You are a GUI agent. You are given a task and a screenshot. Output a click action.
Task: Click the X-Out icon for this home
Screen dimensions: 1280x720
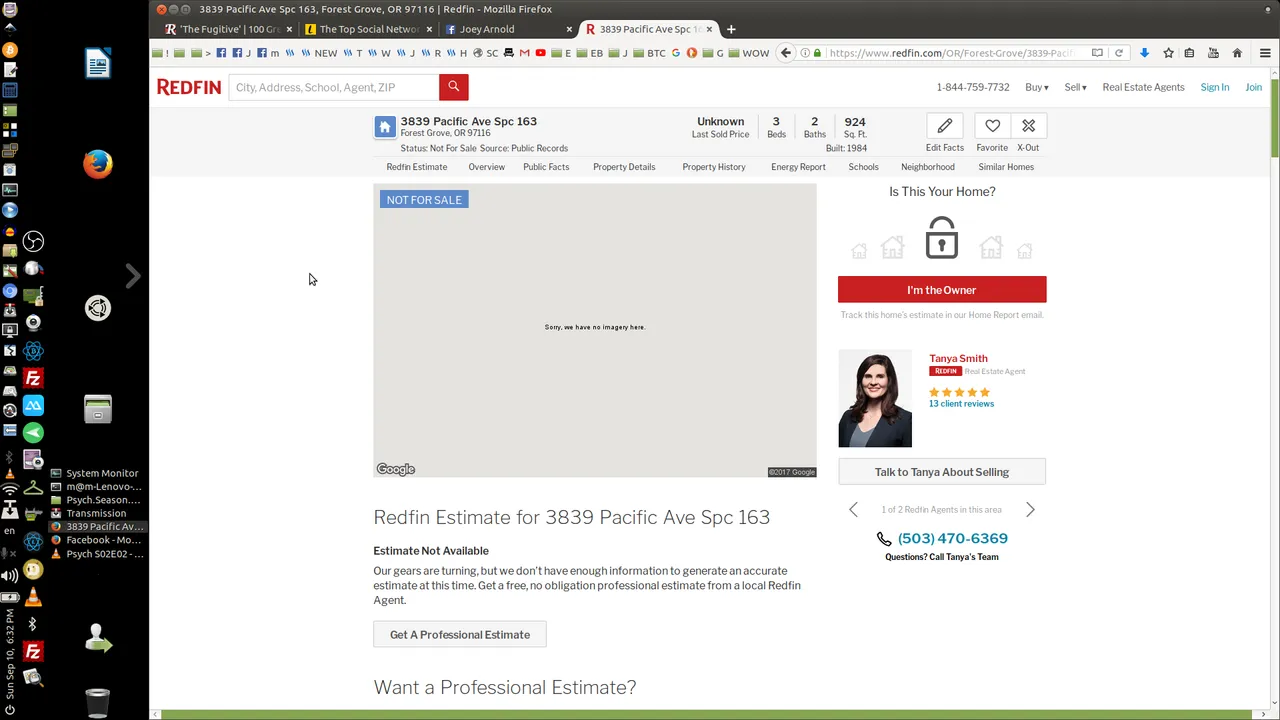click(1028, 126)
